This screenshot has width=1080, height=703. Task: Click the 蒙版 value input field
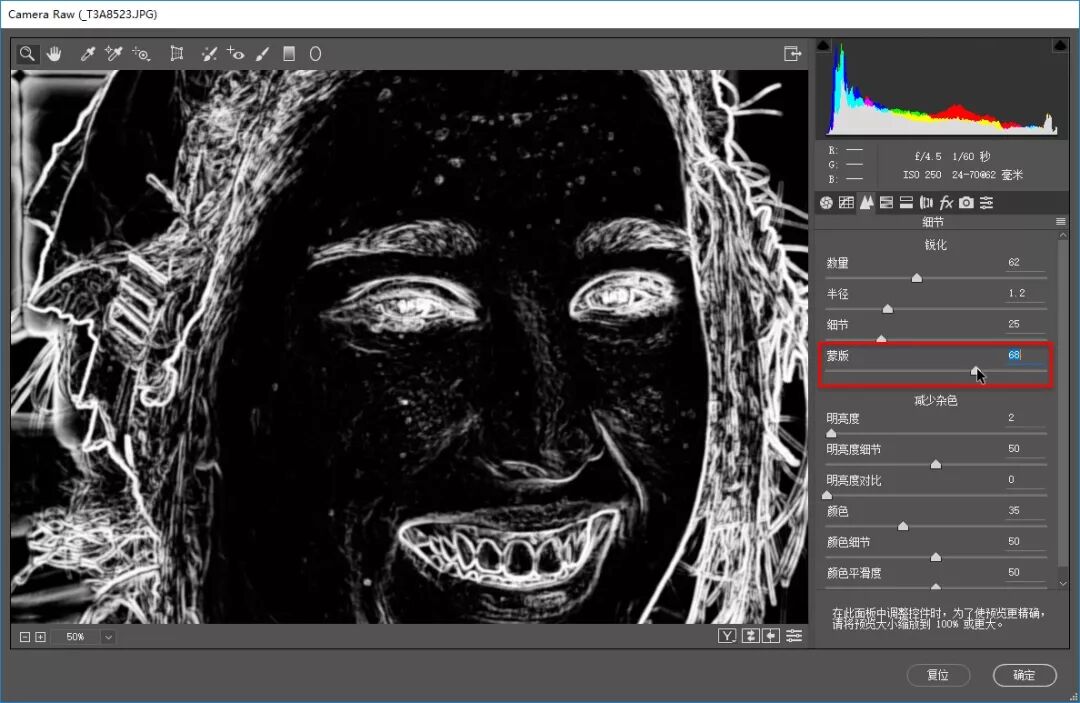[x=1025, y=355]
